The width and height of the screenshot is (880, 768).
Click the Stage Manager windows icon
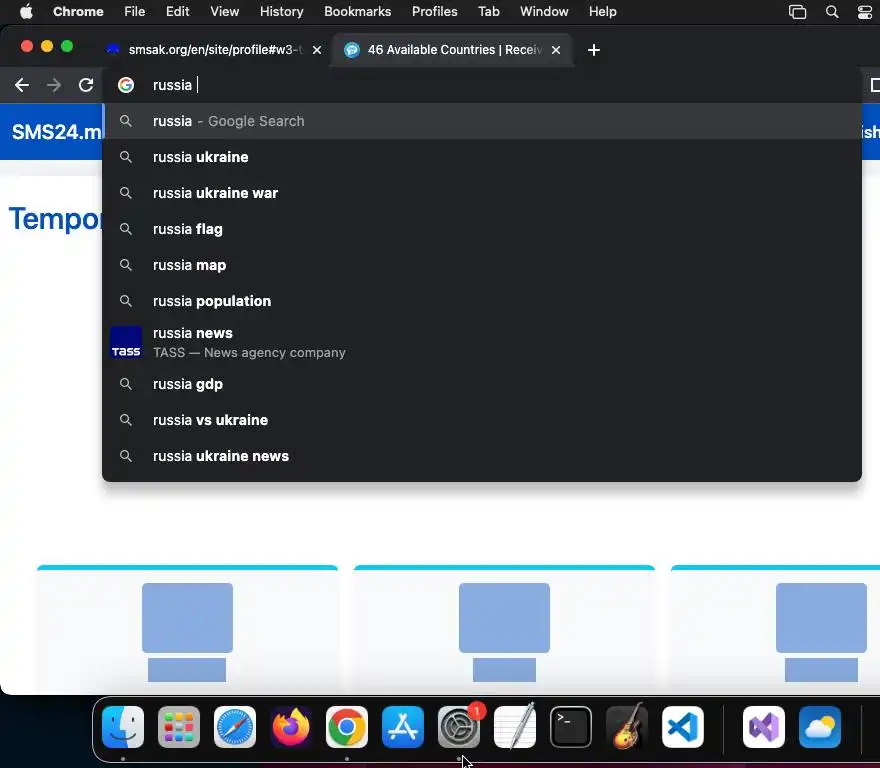pos(797,12)
